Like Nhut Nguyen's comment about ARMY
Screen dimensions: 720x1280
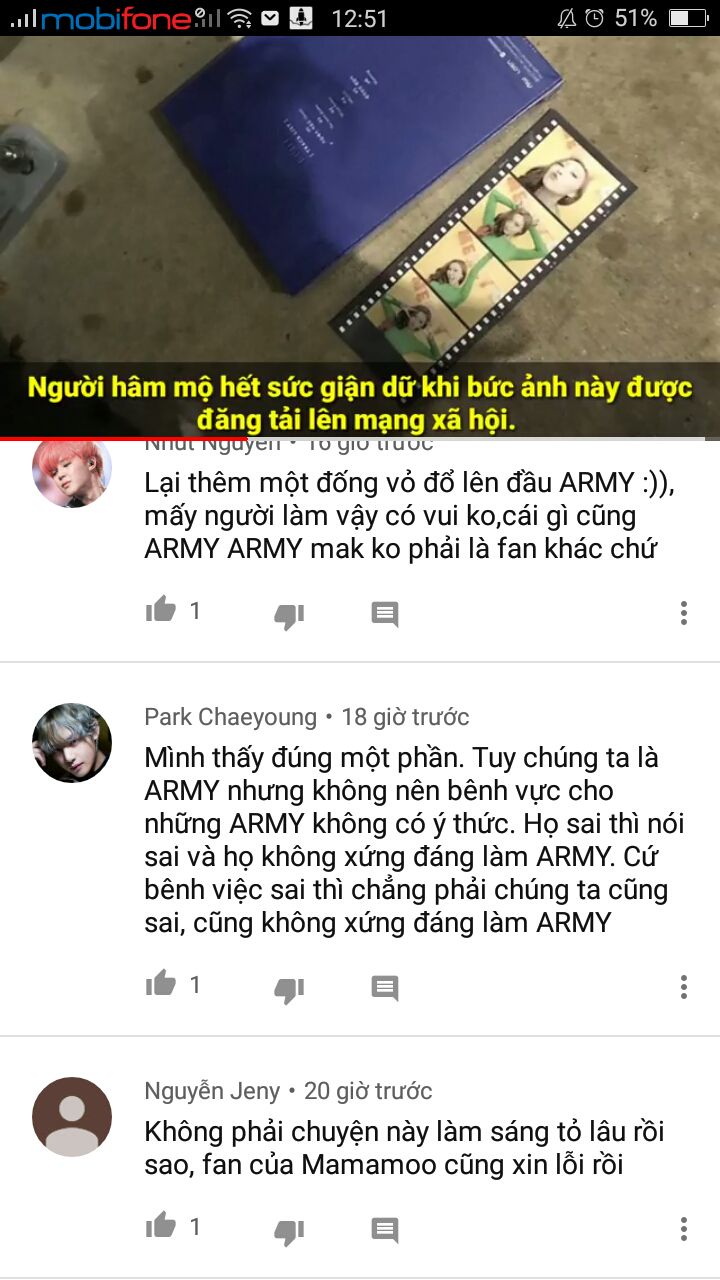pyautogui.click(x=160, y=610)
